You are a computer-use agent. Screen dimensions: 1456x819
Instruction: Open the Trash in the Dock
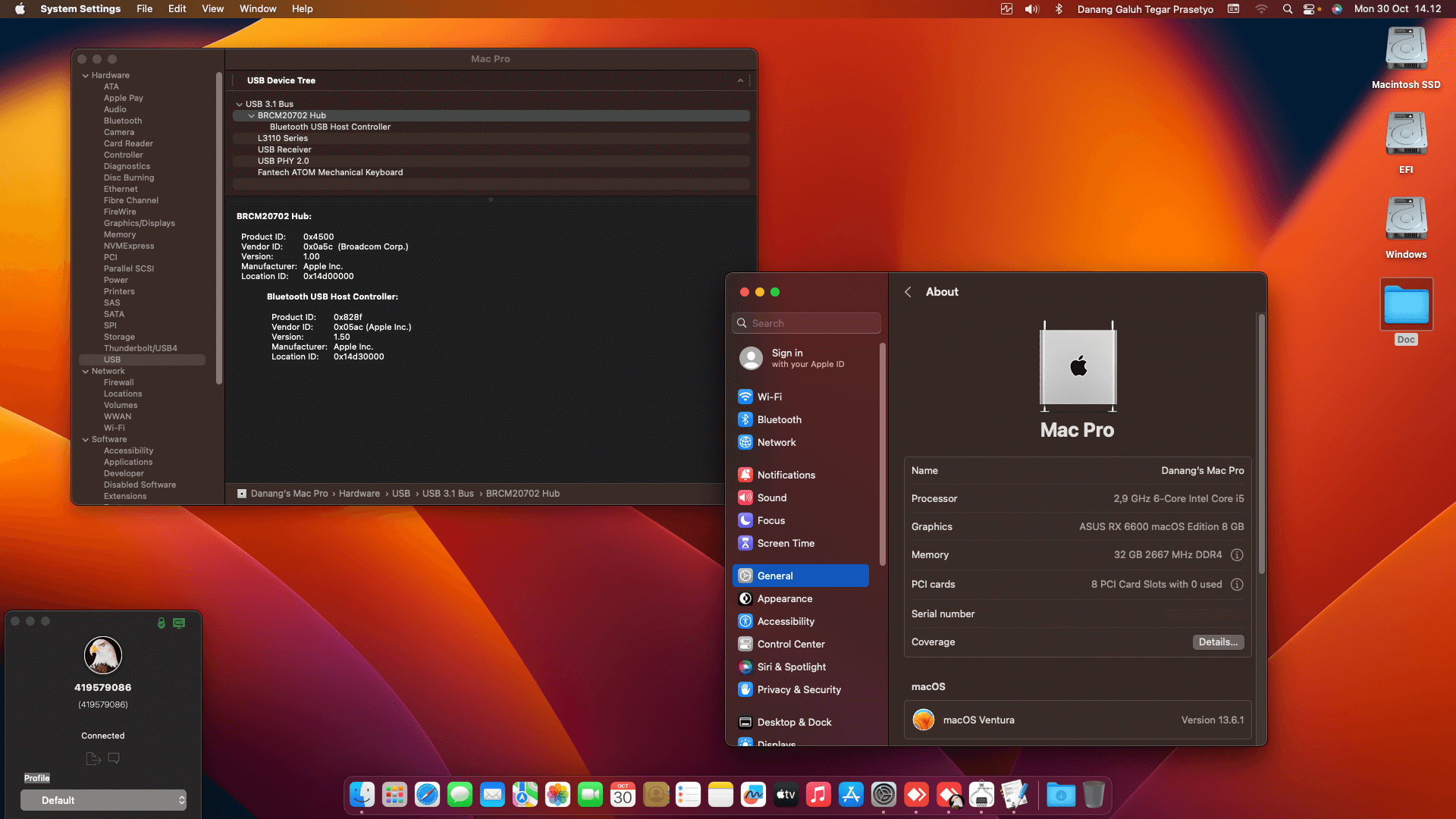1094,795
